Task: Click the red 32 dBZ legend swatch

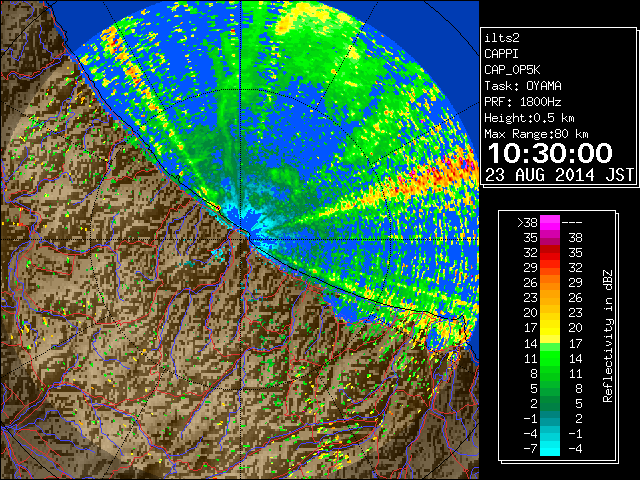Action: pyautogui.click(x=550, y=253)
